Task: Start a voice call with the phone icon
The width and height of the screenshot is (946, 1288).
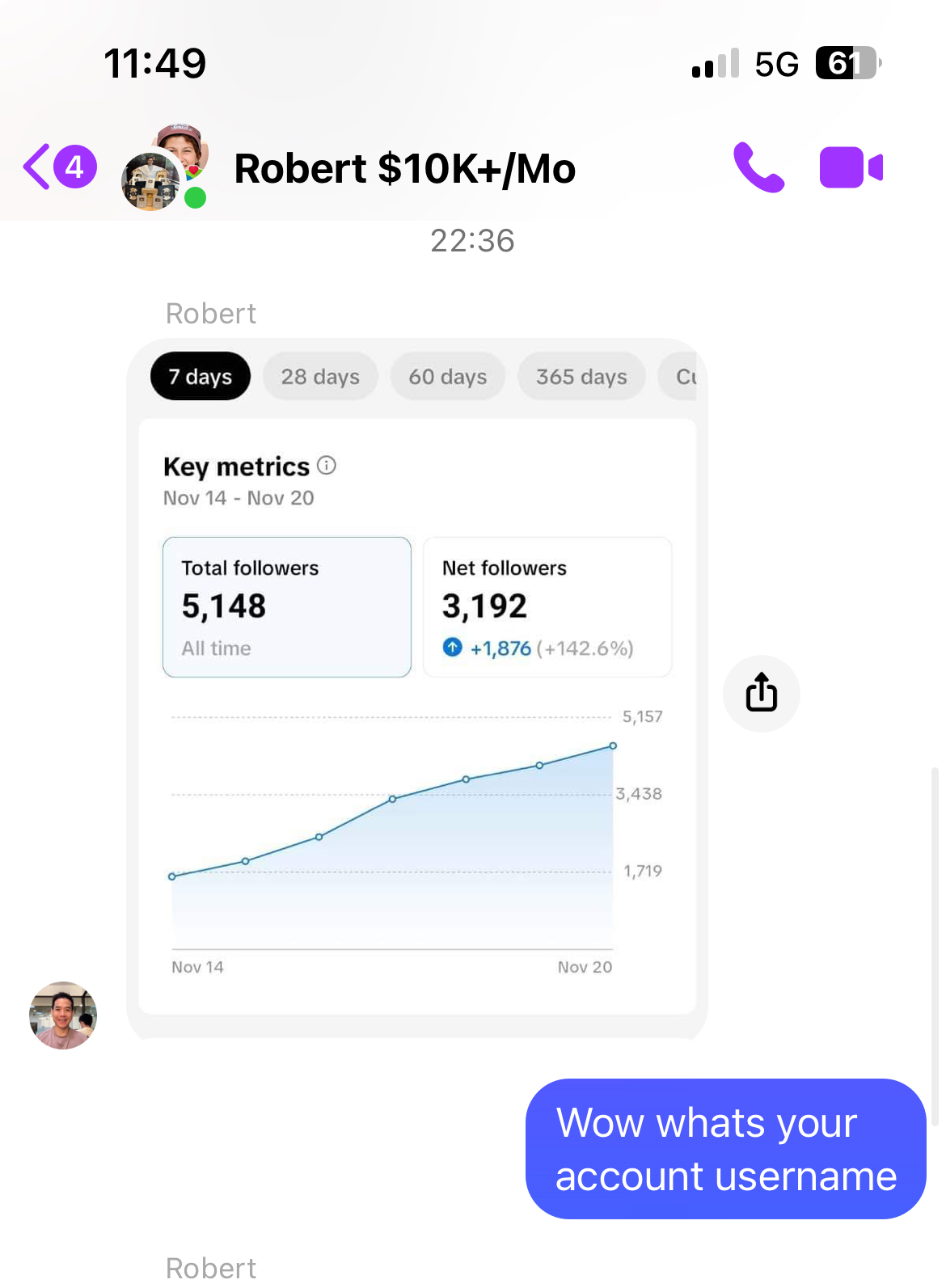Action: tap(758, 167)
